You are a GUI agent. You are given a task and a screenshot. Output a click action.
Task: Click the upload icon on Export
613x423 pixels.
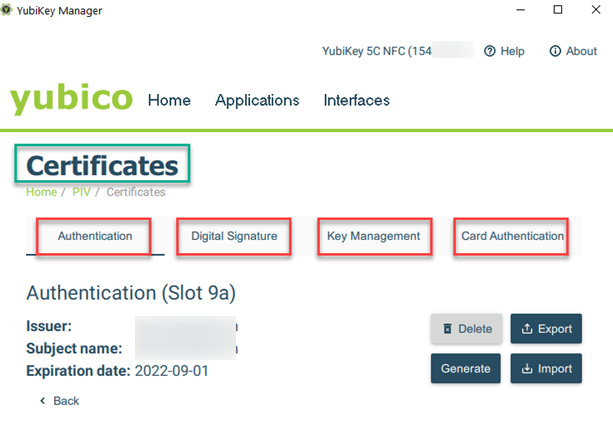pyautogui.click(x=527, y=329)
